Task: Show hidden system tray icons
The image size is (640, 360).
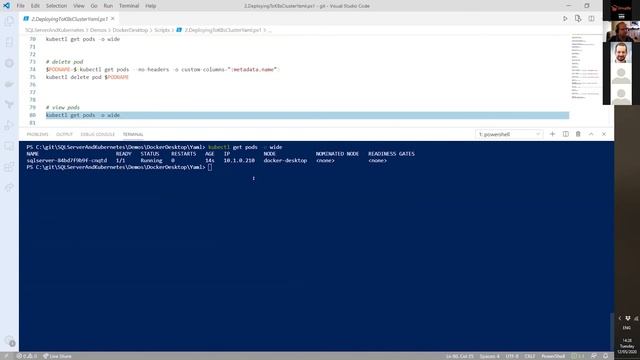Action: pos(620,318)
